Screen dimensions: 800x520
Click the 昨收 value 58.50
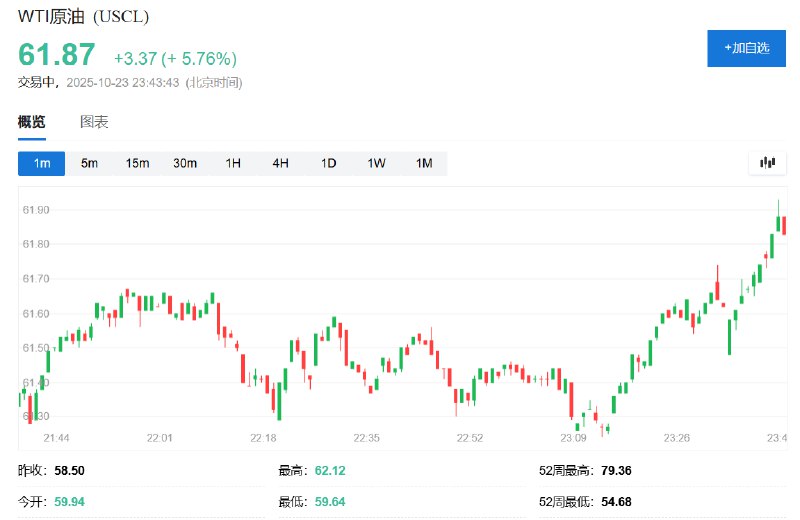tap(69, 471)
